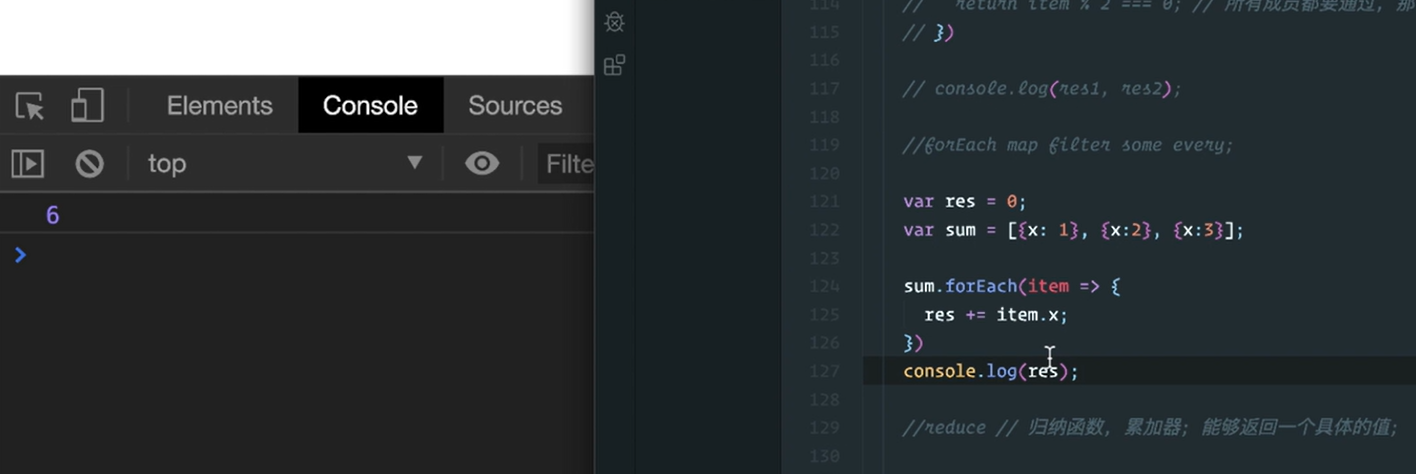Viewport: 1416px width, 474px height.
Task: Switch to the Sources tab
Action: (515, 105)
